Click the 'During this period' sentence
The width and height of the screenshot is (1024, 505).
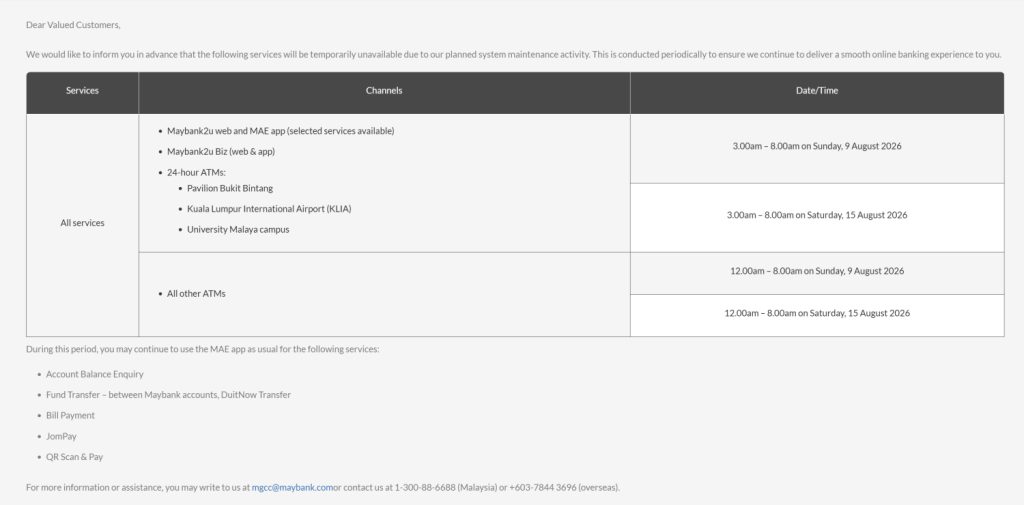click(202, 349)
